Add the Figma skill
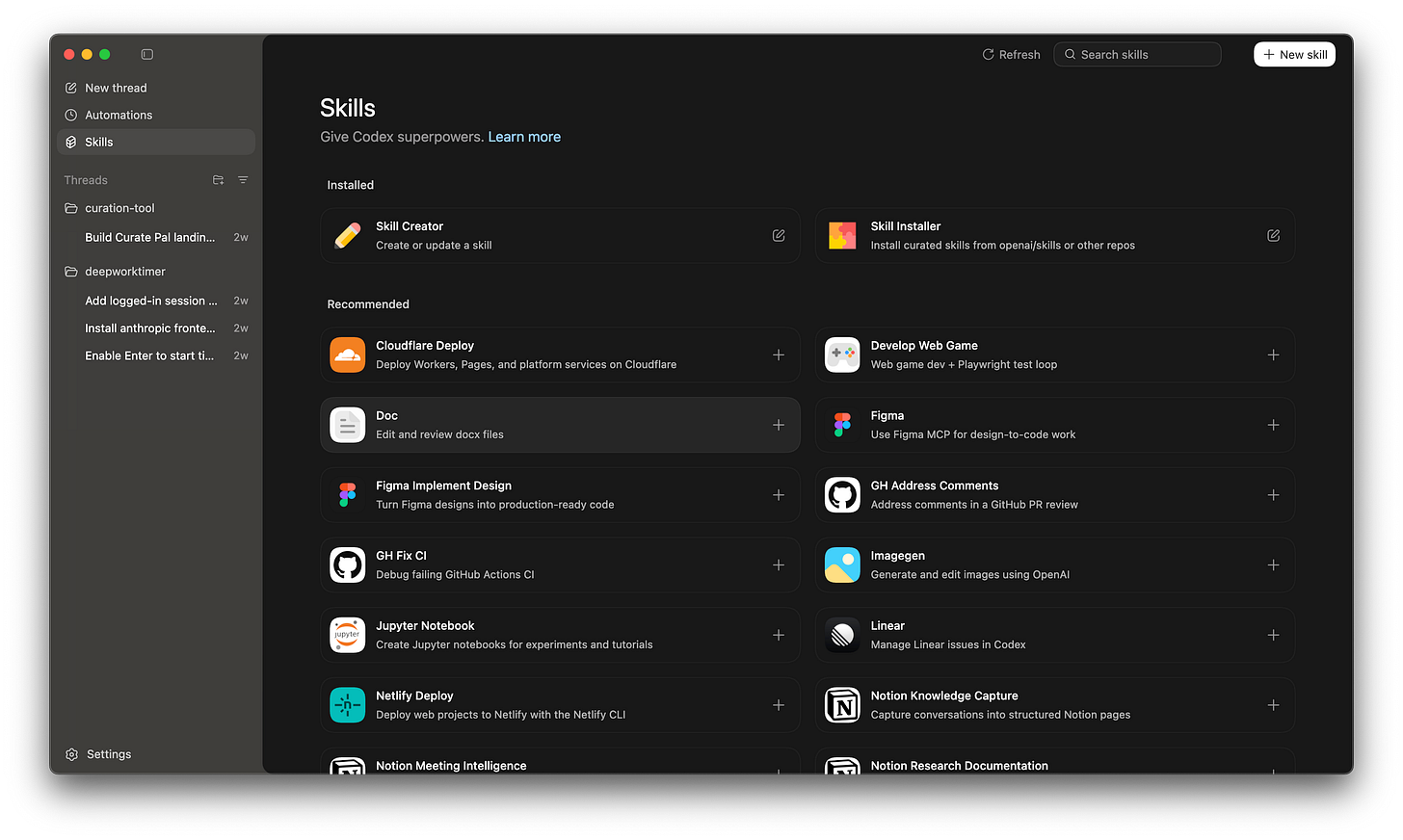The width and height of the screenshot is (1403, 840). pos(1273,425)
